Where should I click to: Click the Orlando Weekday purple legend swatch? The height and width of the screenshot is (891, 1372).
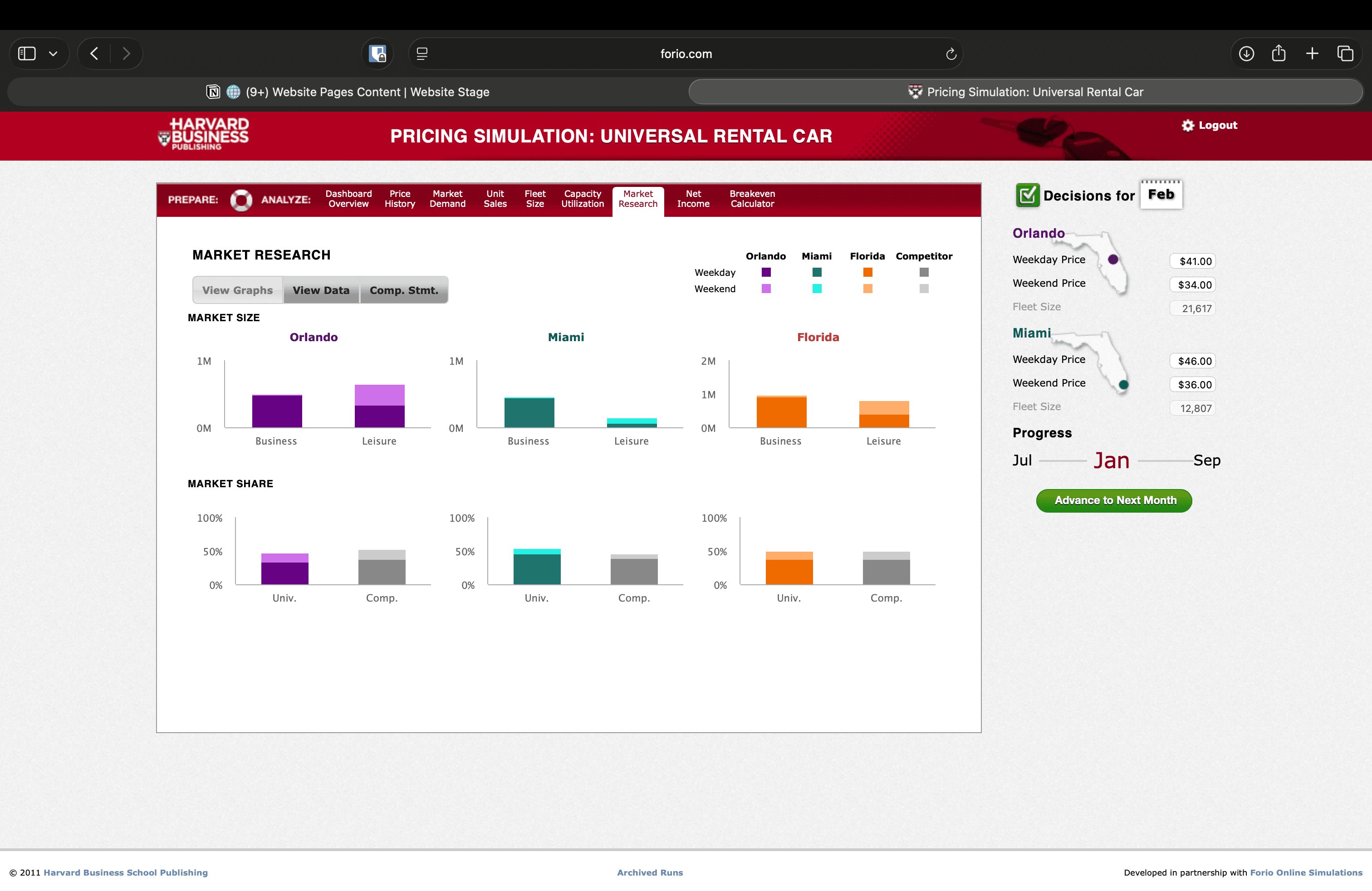click(765, 272)
